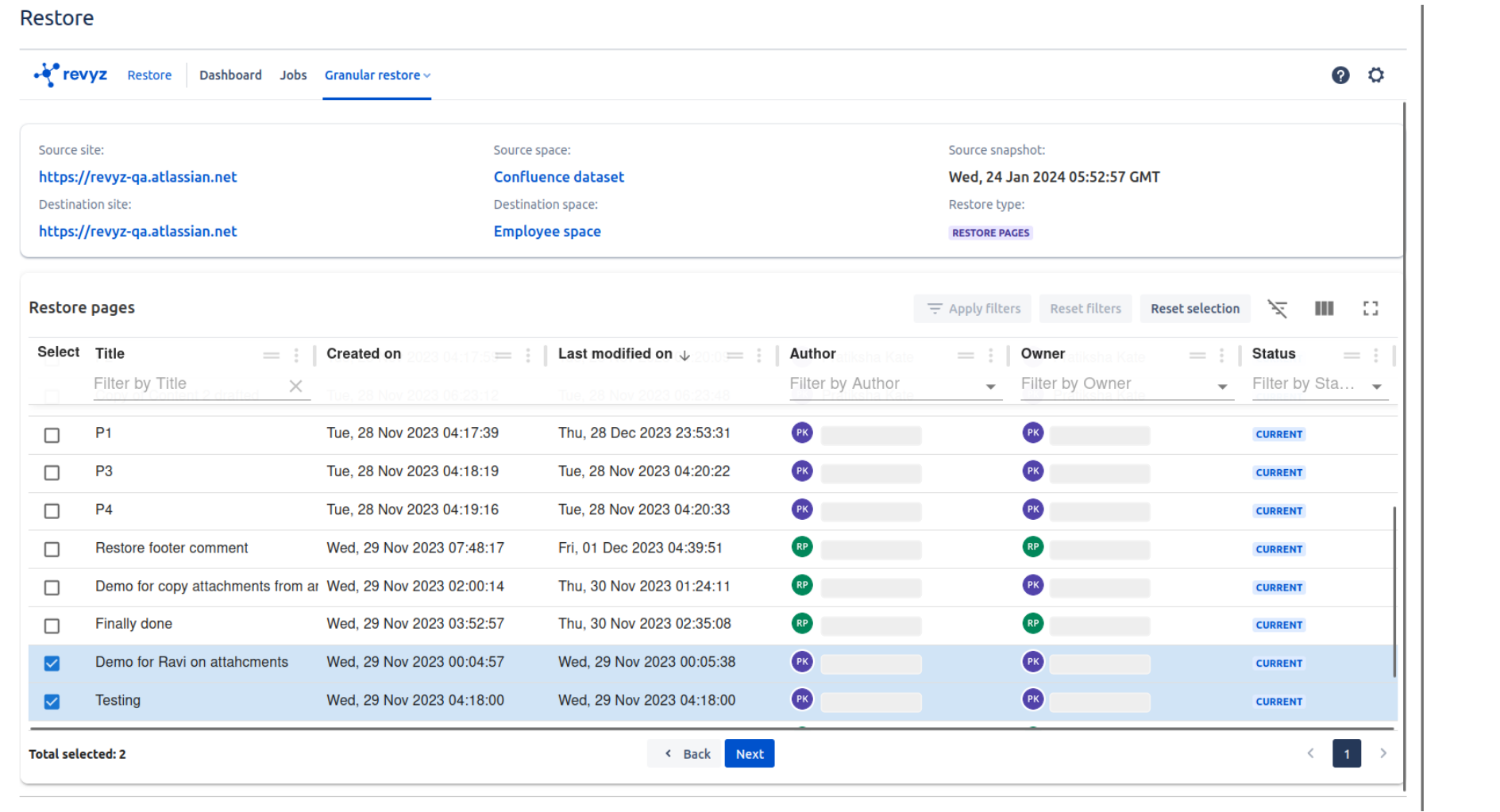Click the Title column header

[x=110, y=354]
